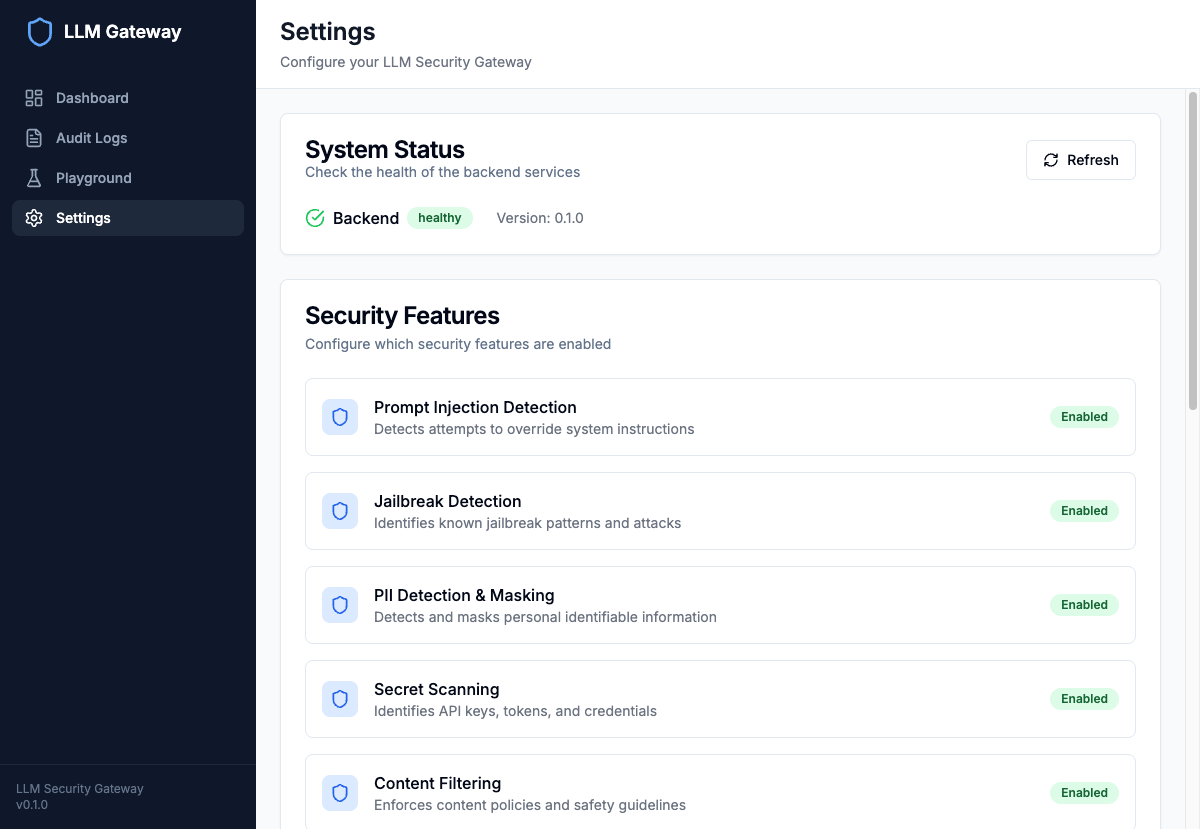Viewport: 1200px width, 829px height.
Task: Click the shield icon for Secret Scanning
Action: (x=340, y=699)
